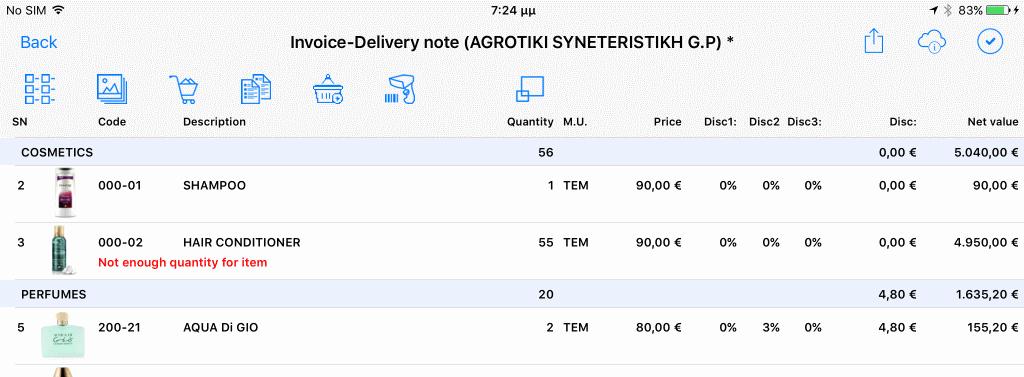Viewport: 1024px width, 377px height.
Task: Tap the shopping cart icon
Action: (x=184, y=89)
